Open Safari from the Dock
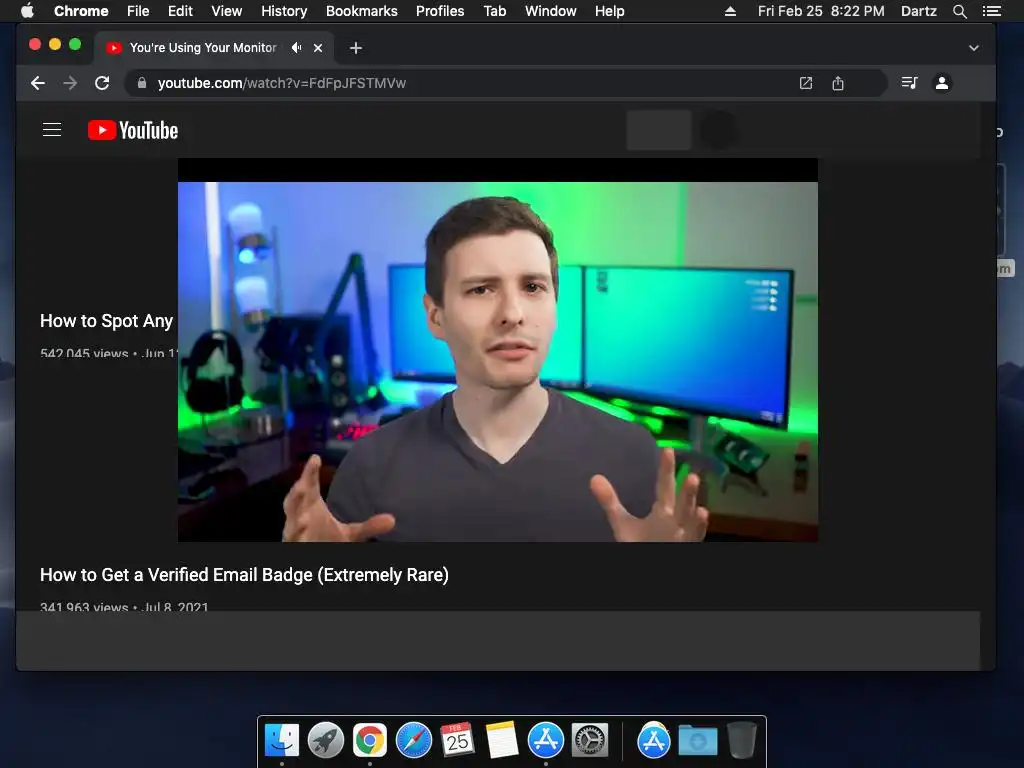 click(x=413, y=740)
